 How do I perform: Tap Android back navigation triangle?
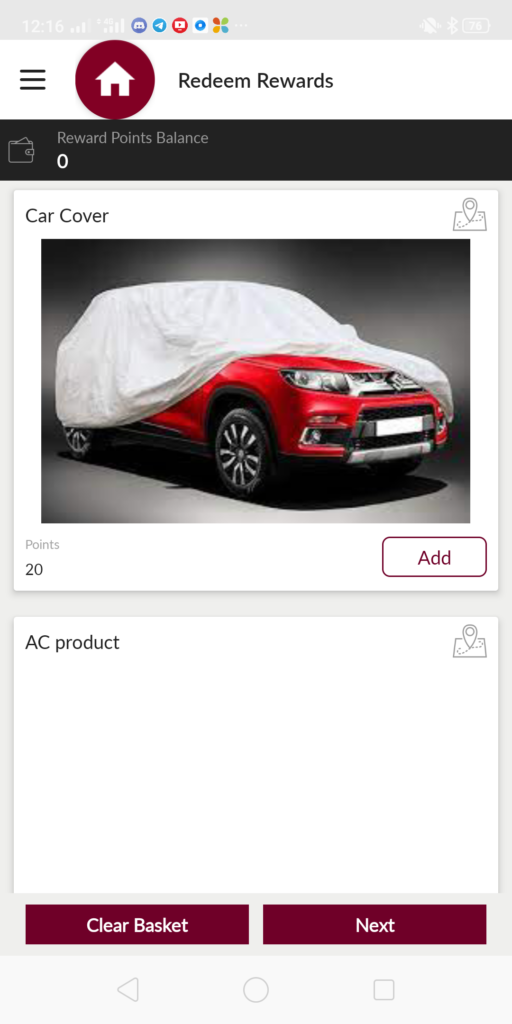coord(128,989)
